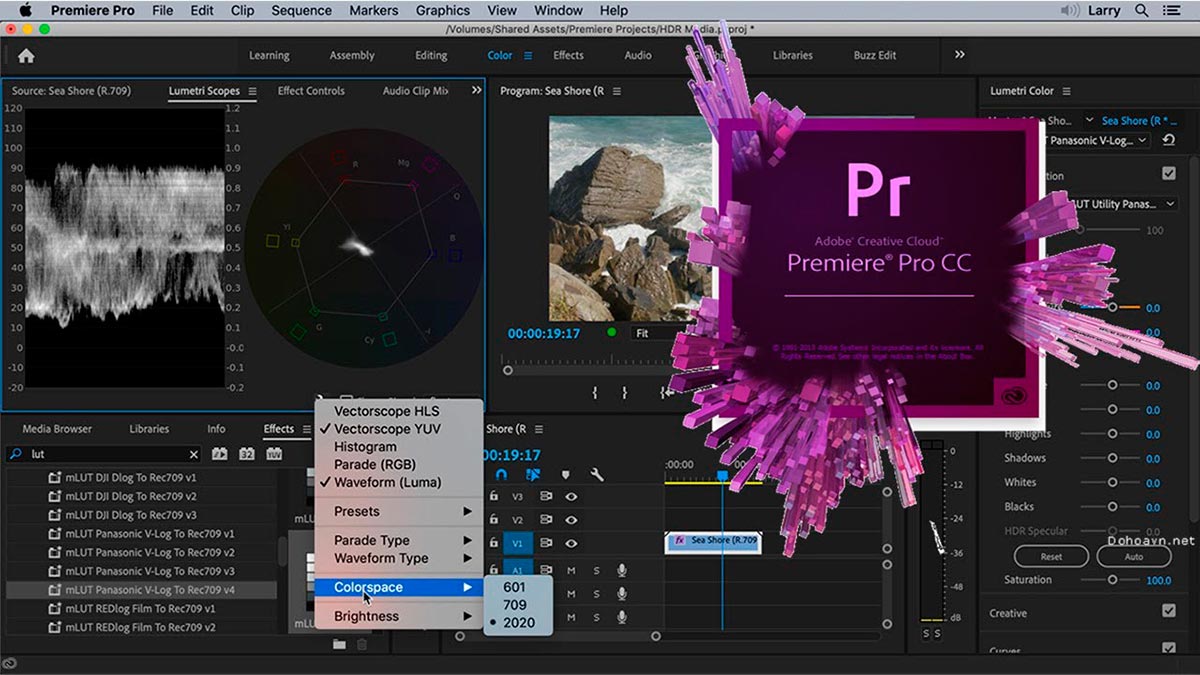This screenshot has height=675, width=1200.
Task: Choose Parade (RGB) scope
Action: pos(374,465)
